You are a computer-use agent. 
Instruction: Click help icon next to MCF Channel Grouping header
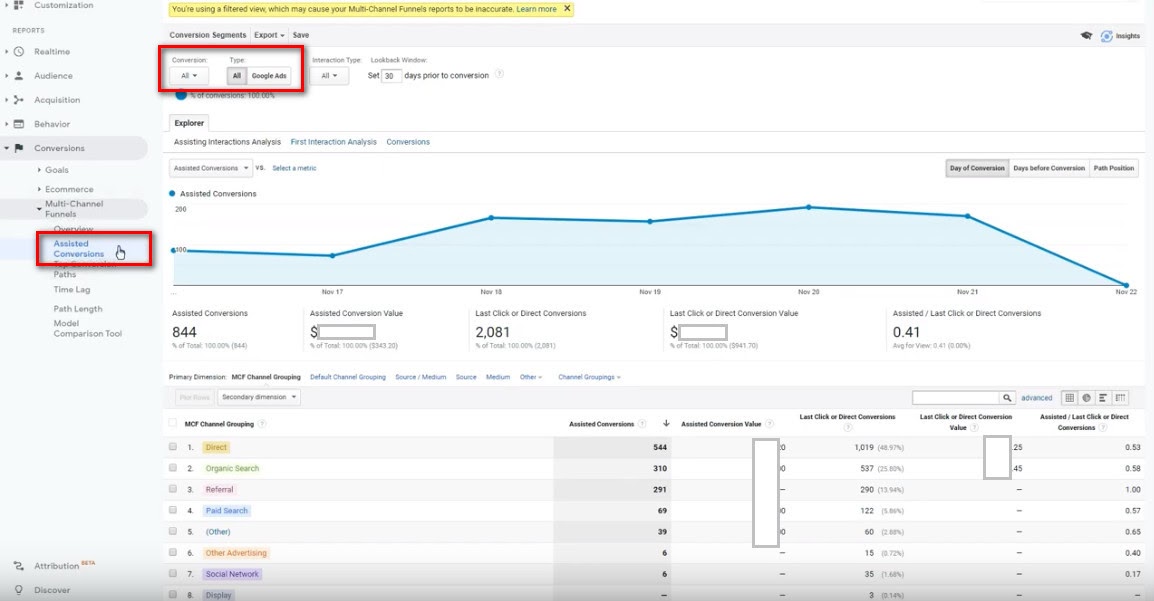(x=262, y=424)
